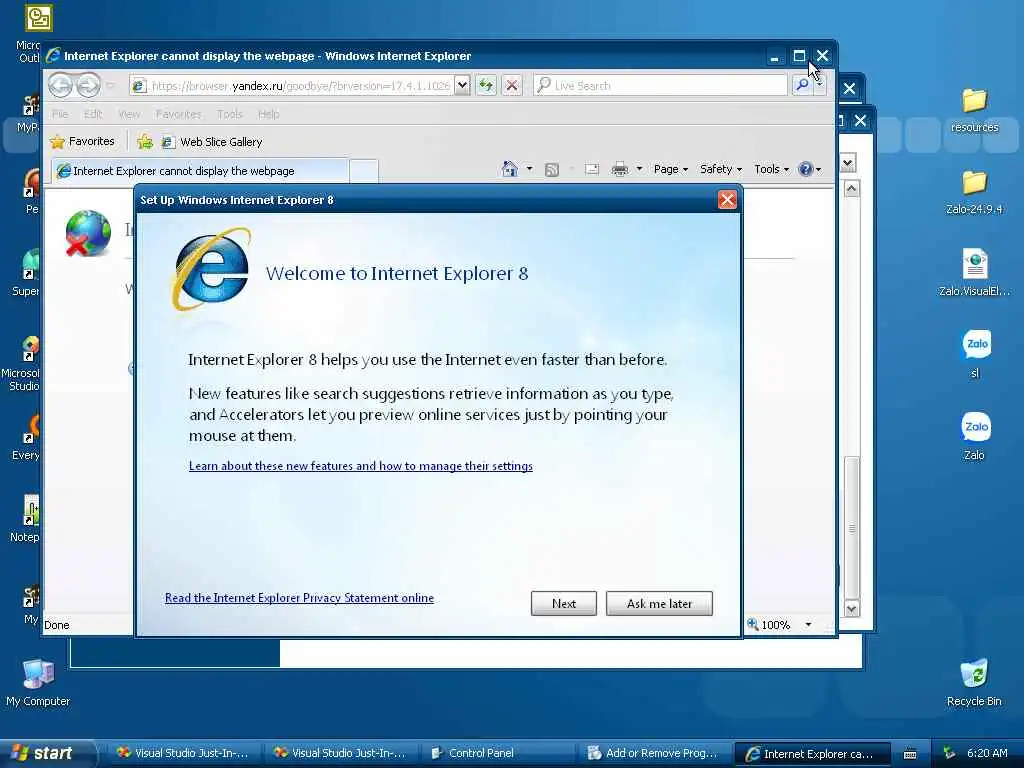This screenshot has height=768, width=1024.
Task: Click scroll up arrow in background window
Action: (x=852, y=189)
